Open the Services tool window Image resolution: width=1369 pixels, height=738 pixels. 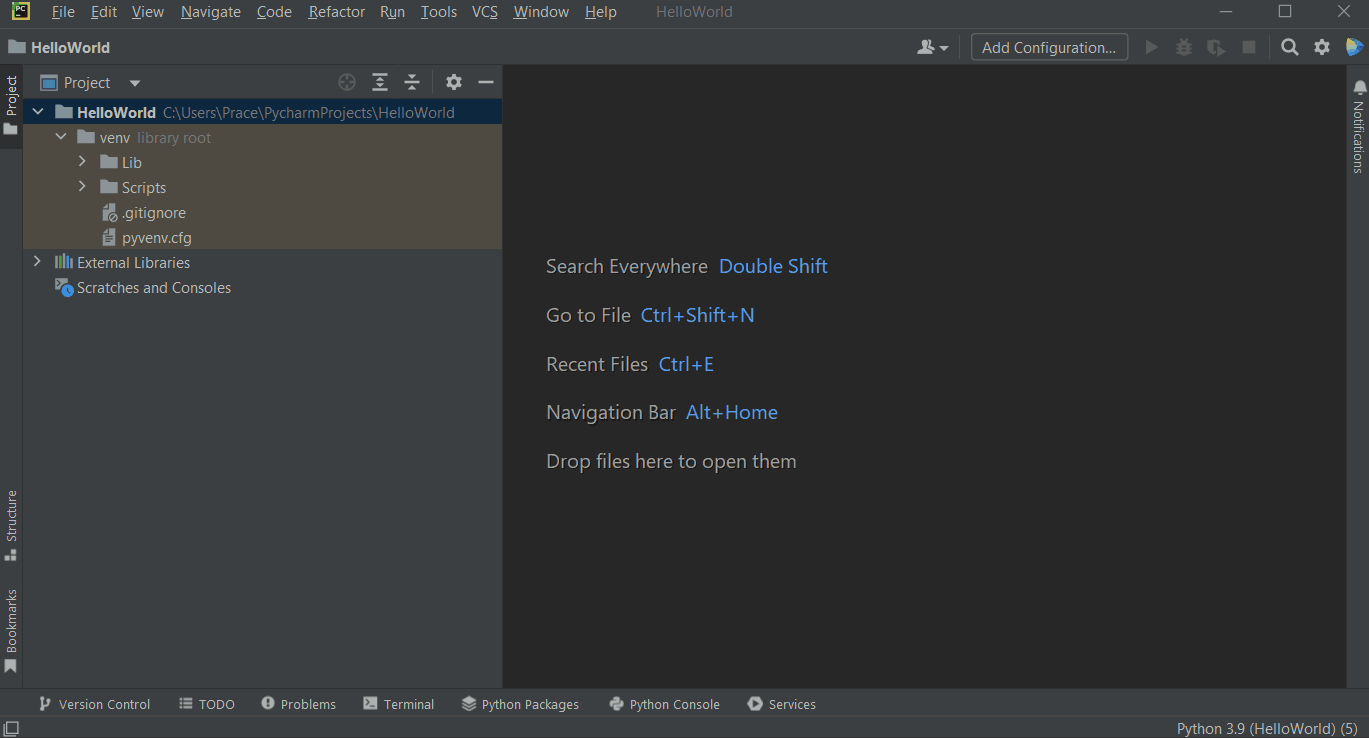(781, 704)
